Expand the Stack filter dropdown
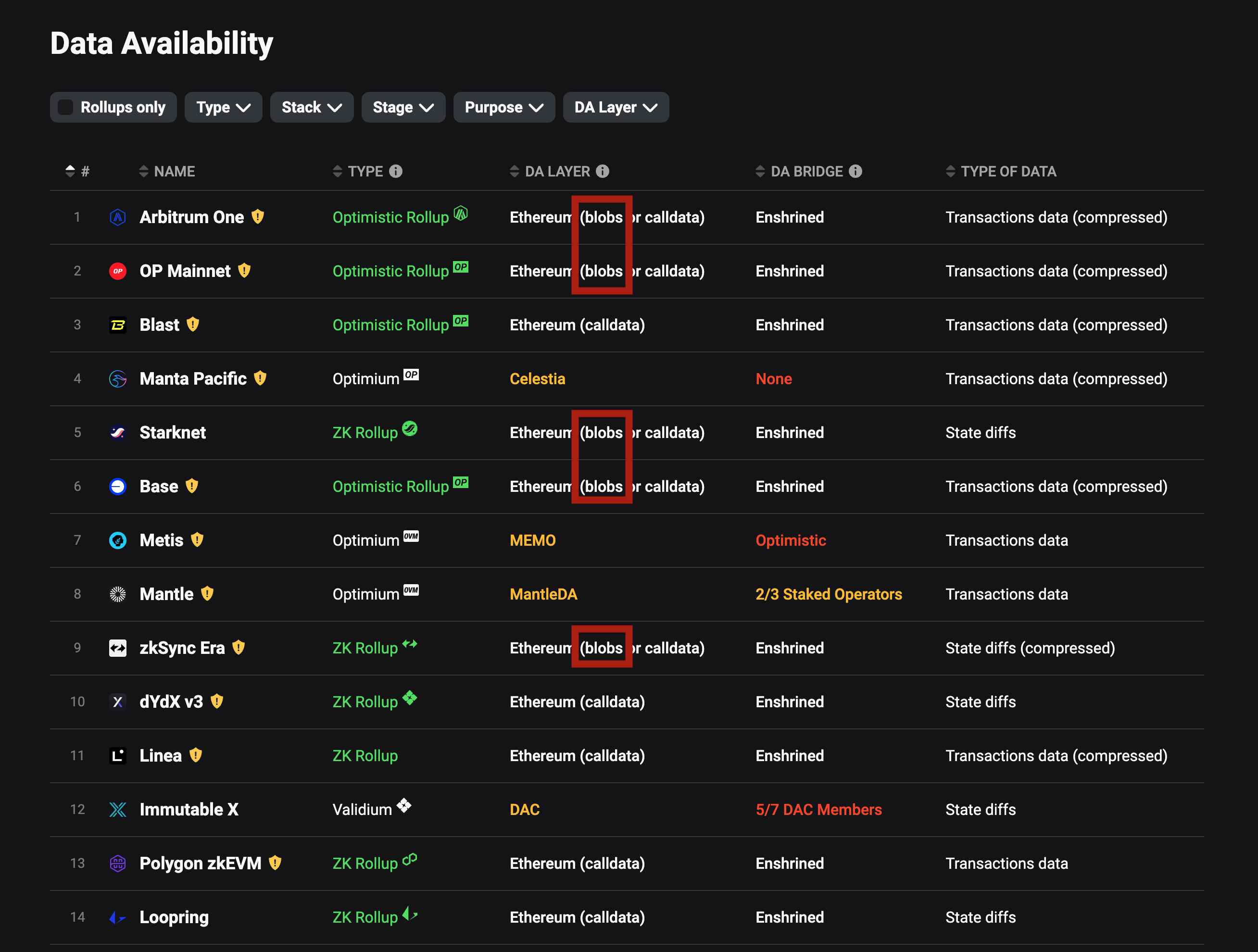The width and height of the screenshot is (1258, 952). (311, 108)
